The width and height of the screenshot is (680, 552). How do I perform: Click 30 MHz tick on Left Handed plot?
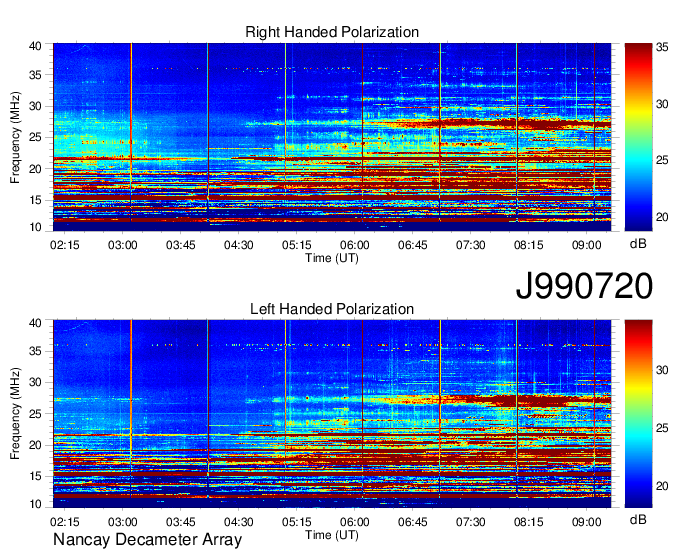click(x=35, y=382)
